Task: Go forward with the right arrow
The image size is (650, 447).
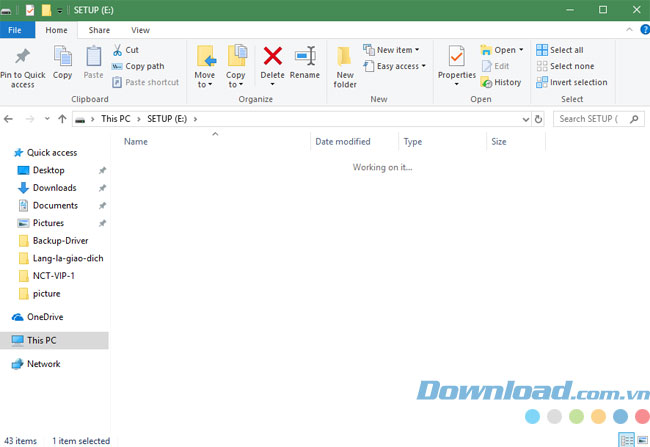Action: [30, 119]
